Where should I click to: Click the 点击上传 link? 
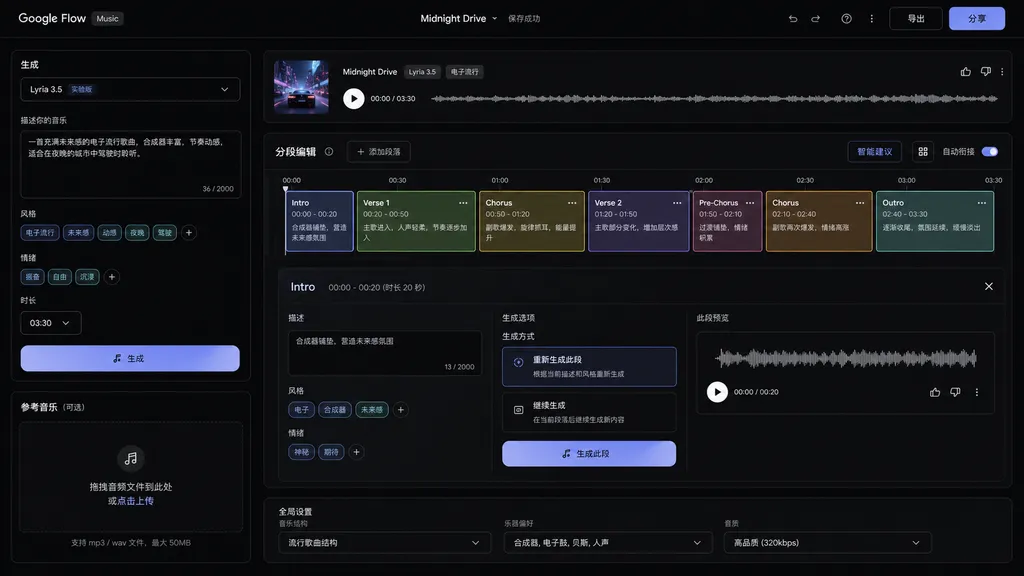135,501
